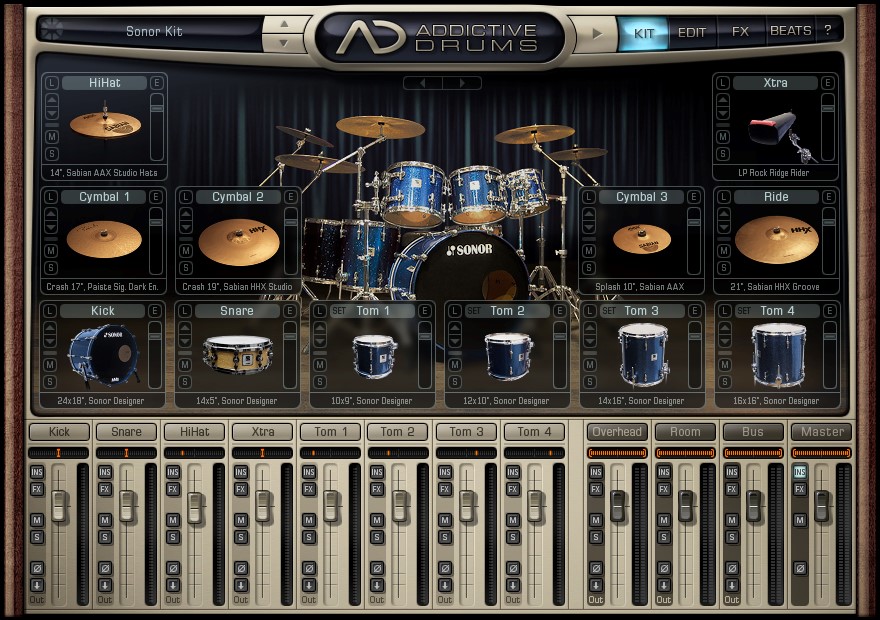Mute the Cymbal 2 slot
This screenshot has height=620, width=880.
point(186,251)
